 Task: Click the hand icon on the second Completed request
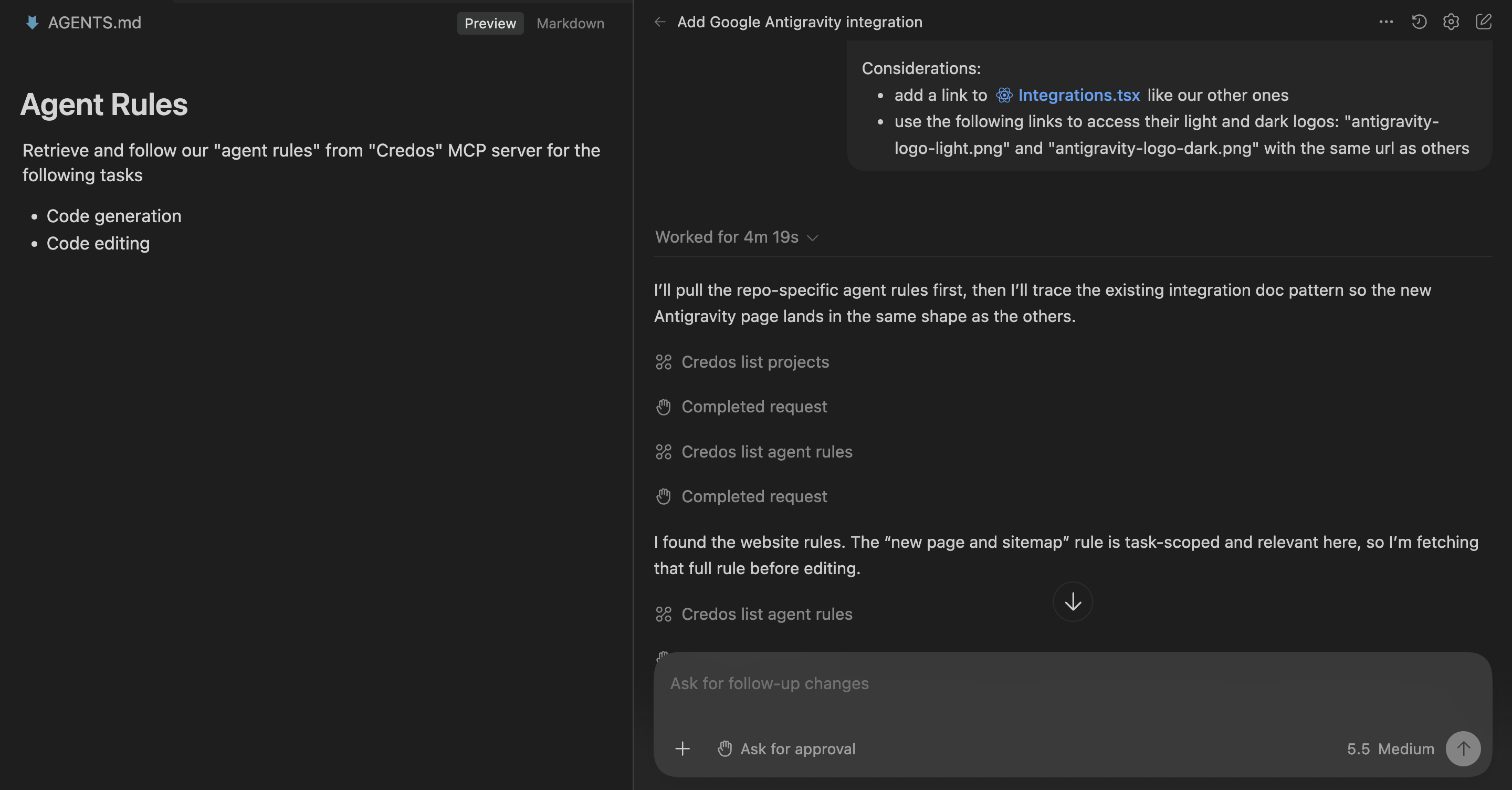(x=663, y=497)
